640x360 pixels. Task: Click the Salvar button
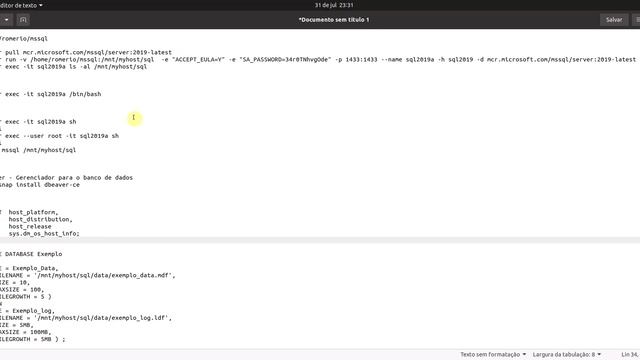[x=613, y=20]
